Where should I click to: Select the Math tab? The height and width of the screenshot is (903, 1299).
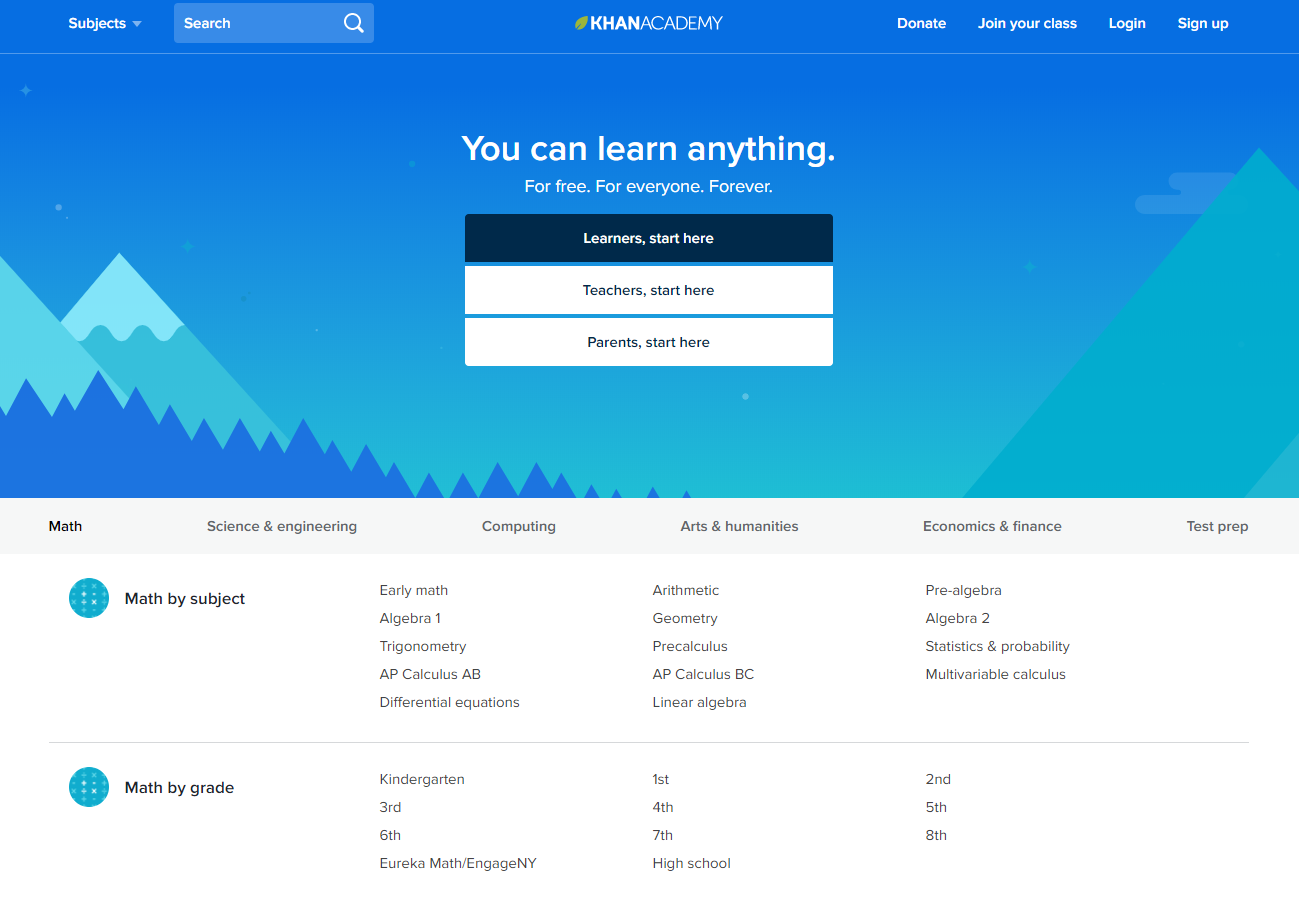point(65,526)
